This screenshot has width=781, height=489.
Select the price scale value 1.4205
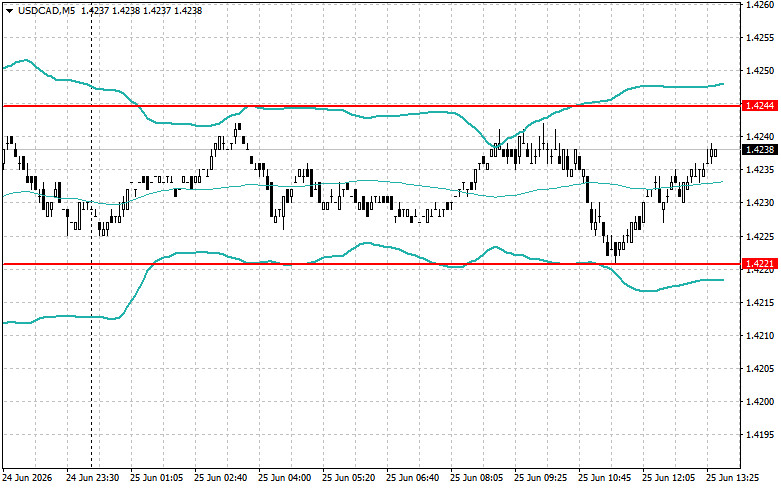760,368
